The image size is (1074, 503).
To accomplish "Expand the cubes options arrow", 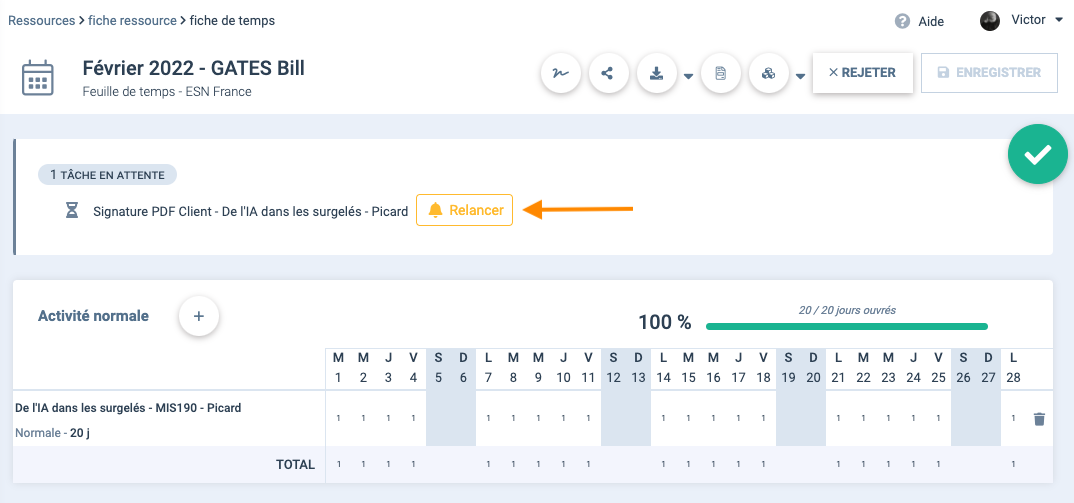I will [x=800, y=76].
